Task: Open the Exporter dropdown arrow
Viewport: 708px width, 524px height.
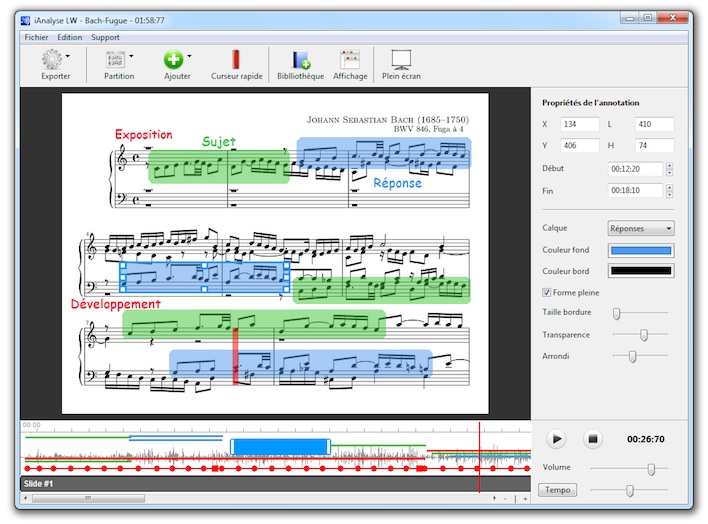Action: [x=68, y=56]
